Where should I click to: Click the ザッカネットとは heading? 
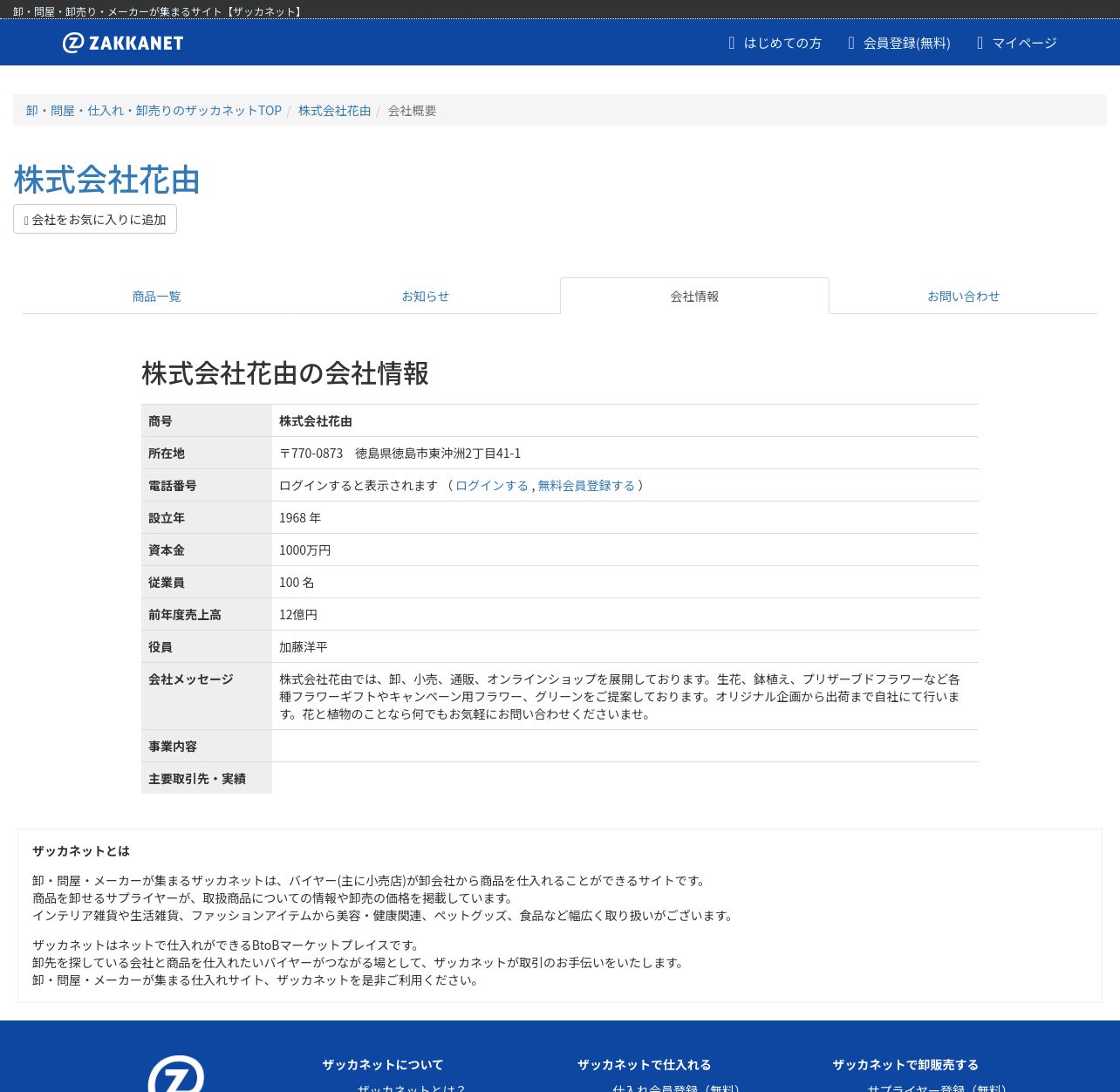(81, 851)
